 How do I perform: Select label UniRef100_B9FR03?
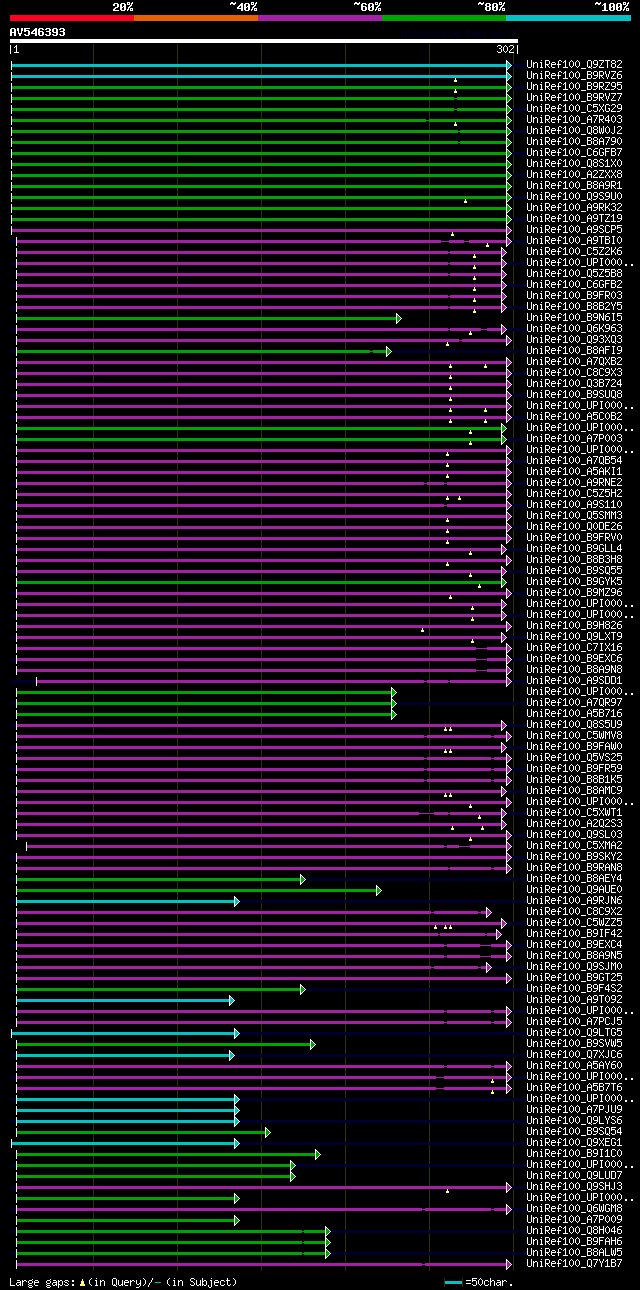(574, 295)
